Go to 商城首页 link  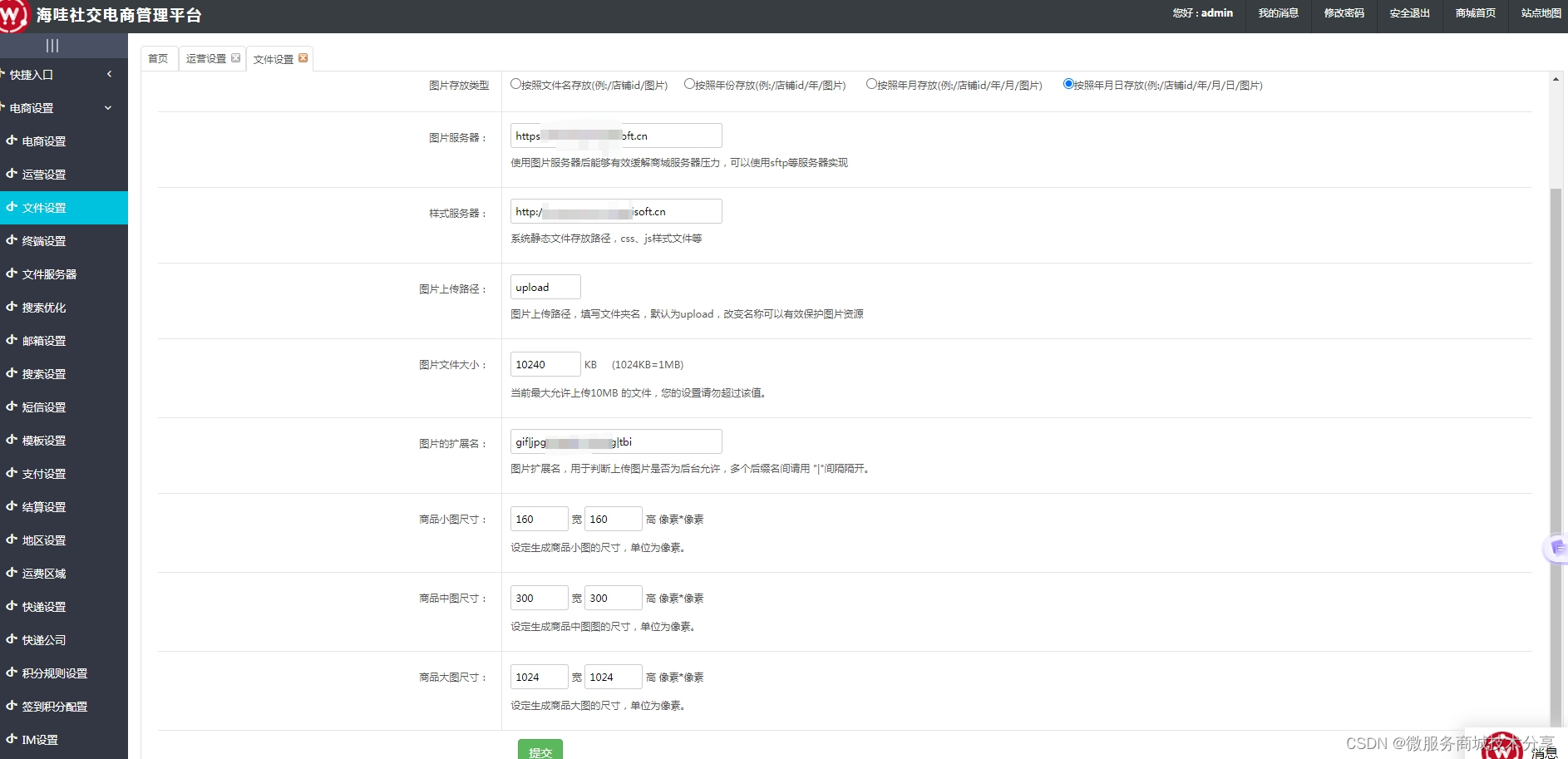coord(1475,13)
